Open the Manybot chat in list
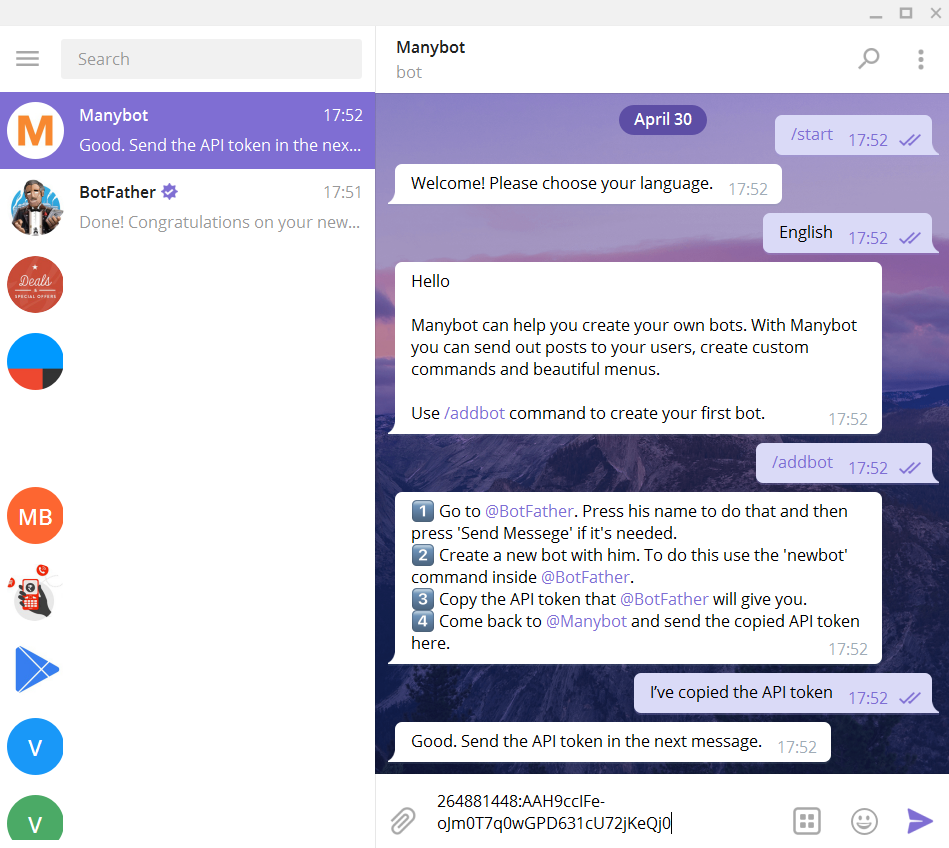Image resolution: width=949 pixels, height=848 pixels. click(x=188, y=131)
